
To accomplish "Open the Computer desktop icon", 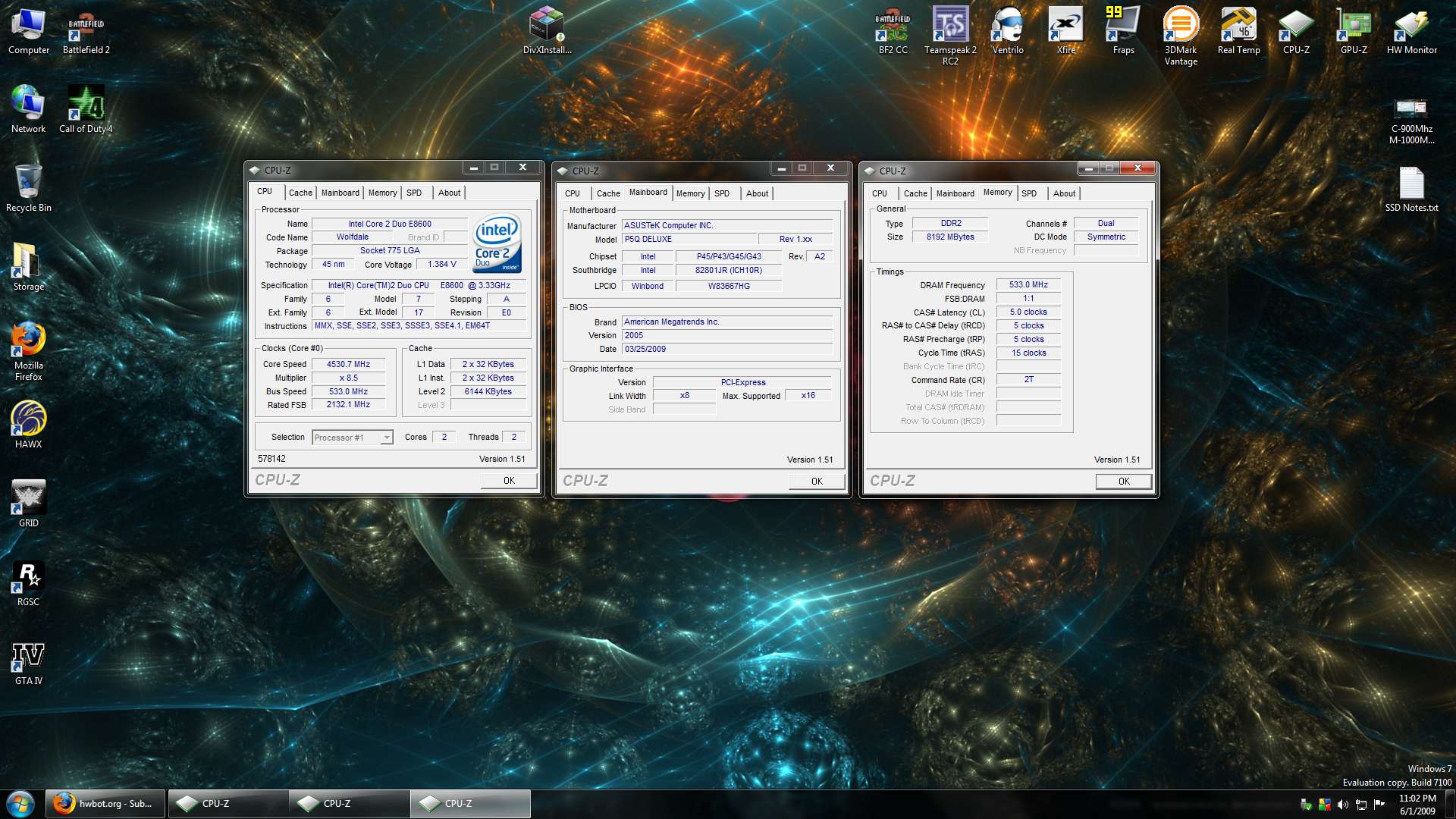I will (29, 32).
